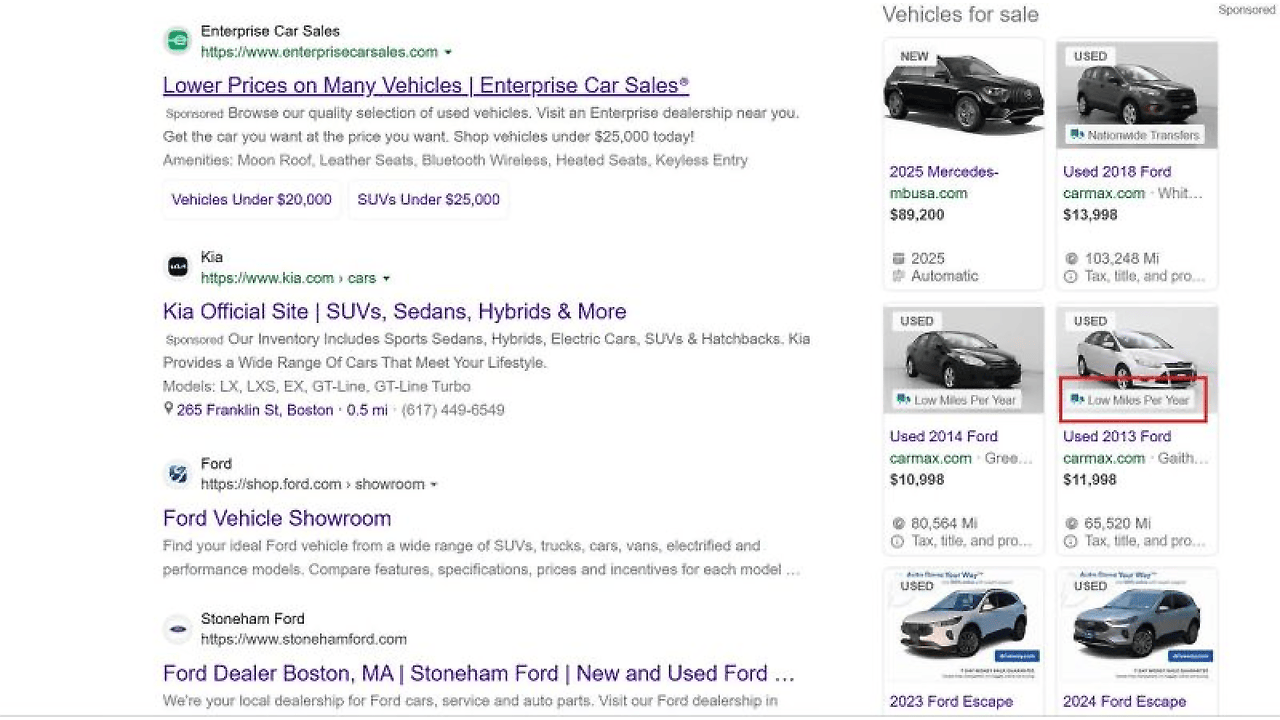Click the Kia logo favicon
The height and width of the screenshot is (720, 1280).
tap(177, 267)
